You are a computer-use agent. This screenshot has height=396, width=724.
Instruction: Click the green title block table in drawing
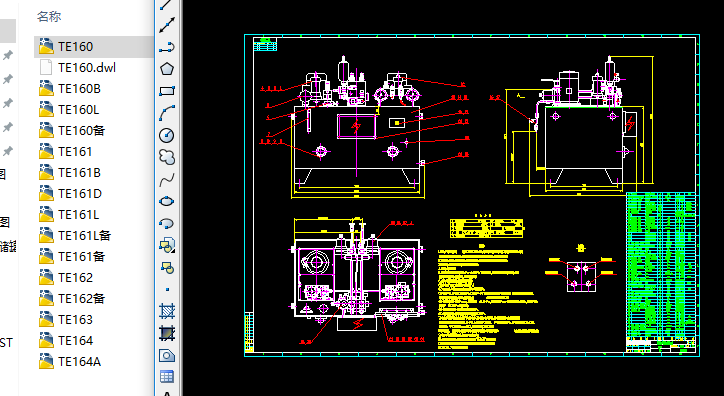tap(661, 272)
